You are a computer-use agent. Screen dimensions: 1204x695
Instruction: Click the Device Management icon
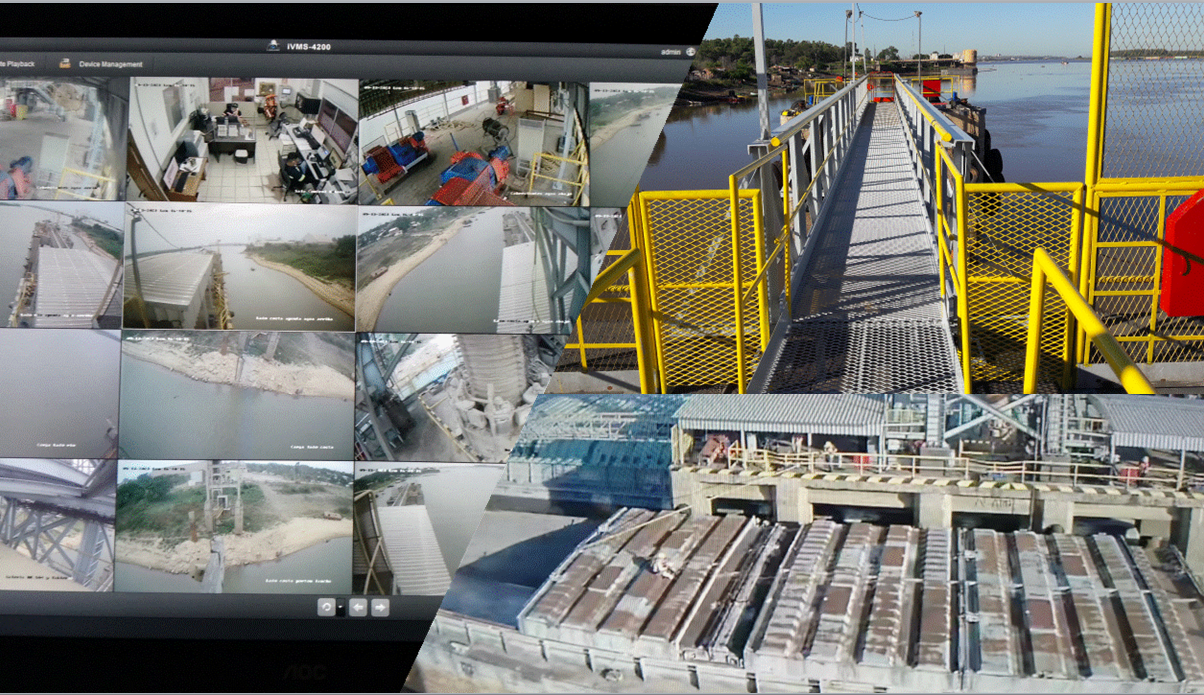click(x=65, y=63)
